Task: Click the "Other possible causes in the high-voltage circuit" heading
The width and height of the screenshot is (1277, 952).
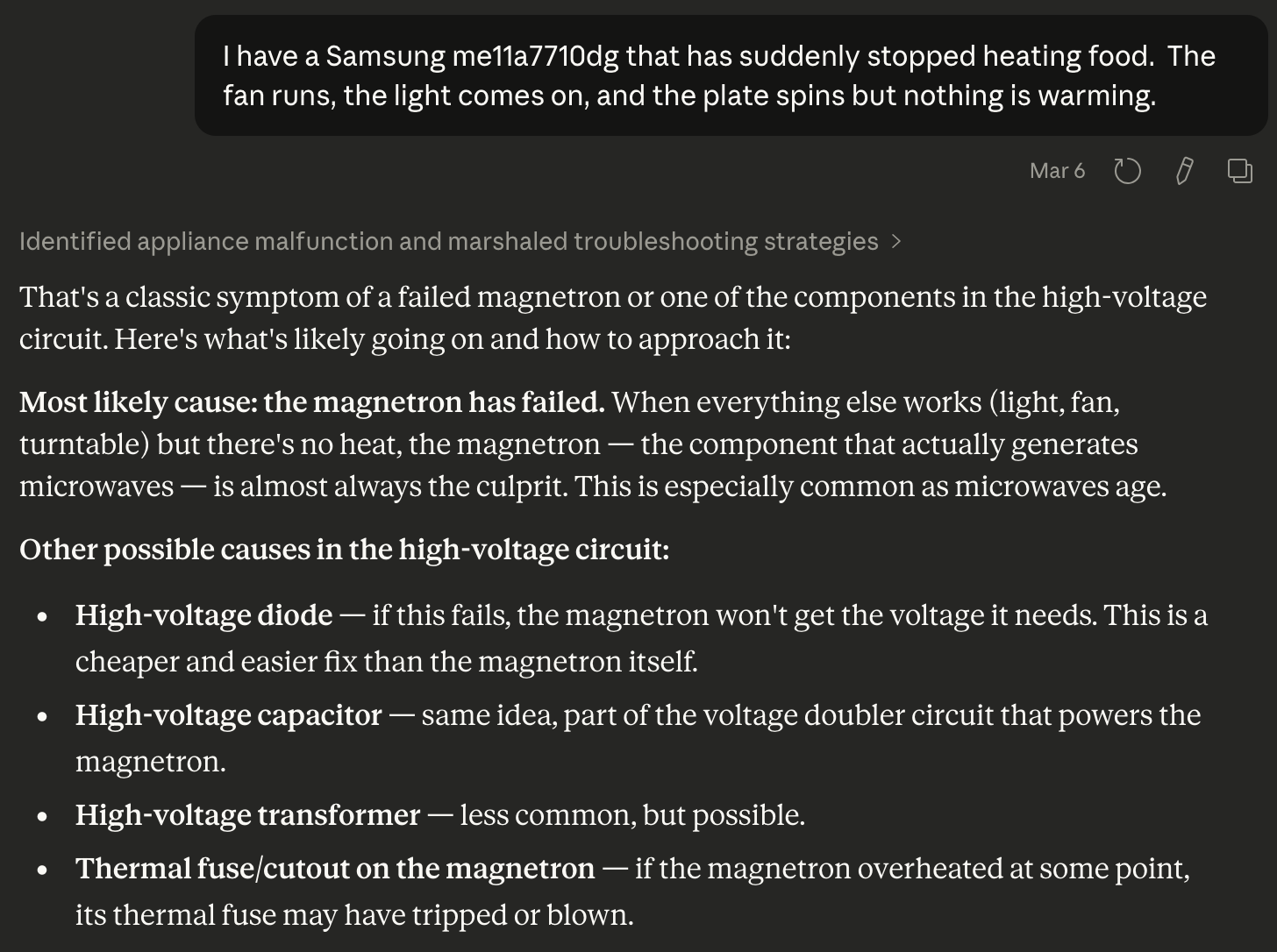Action: 344,549
